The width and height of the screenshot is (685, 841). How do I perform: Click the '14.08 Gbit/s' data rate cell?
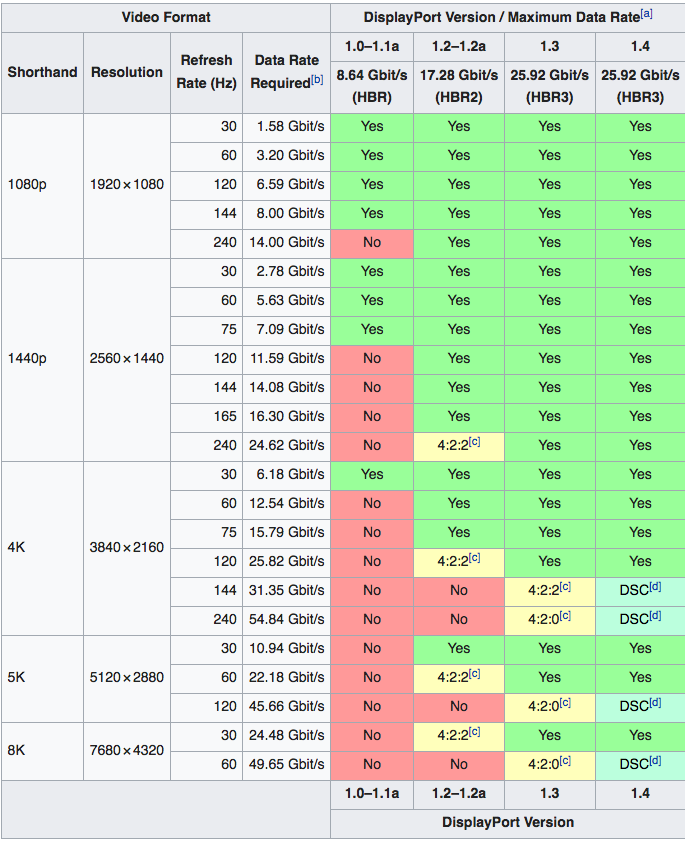286,388
